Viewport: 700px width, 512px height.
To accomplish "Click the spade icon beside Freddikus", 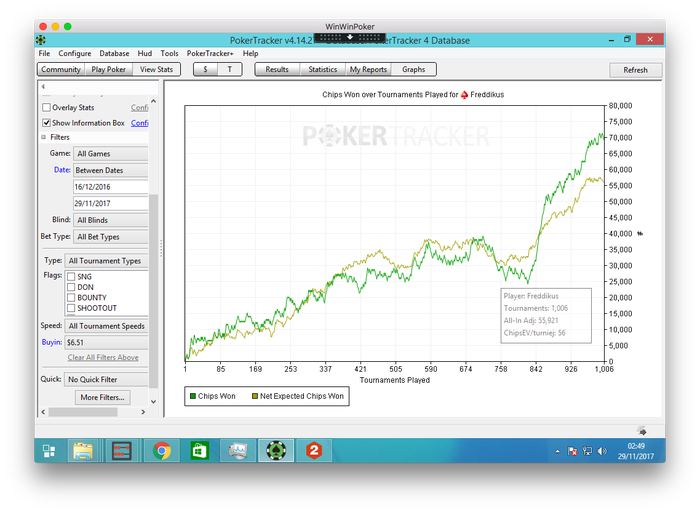I will [x=464, y=95].
